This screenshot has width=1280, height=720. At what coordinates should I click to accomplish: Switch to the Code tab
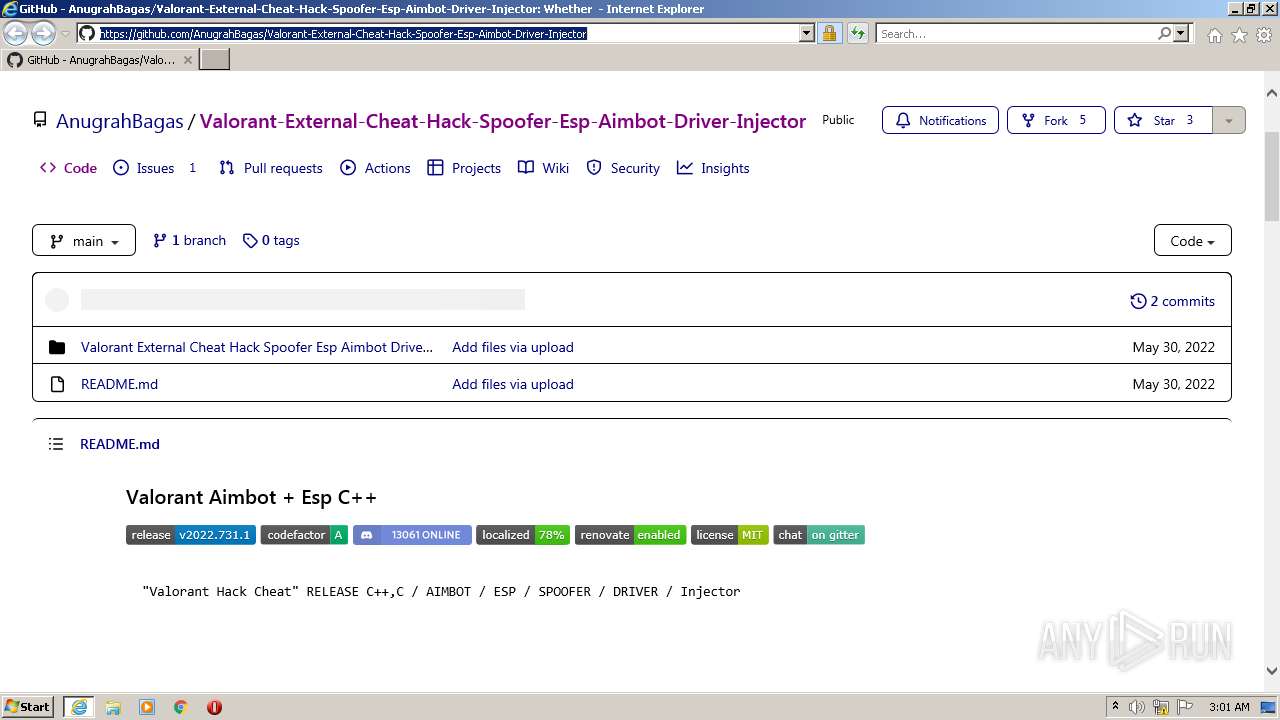(x=68, y=168)
